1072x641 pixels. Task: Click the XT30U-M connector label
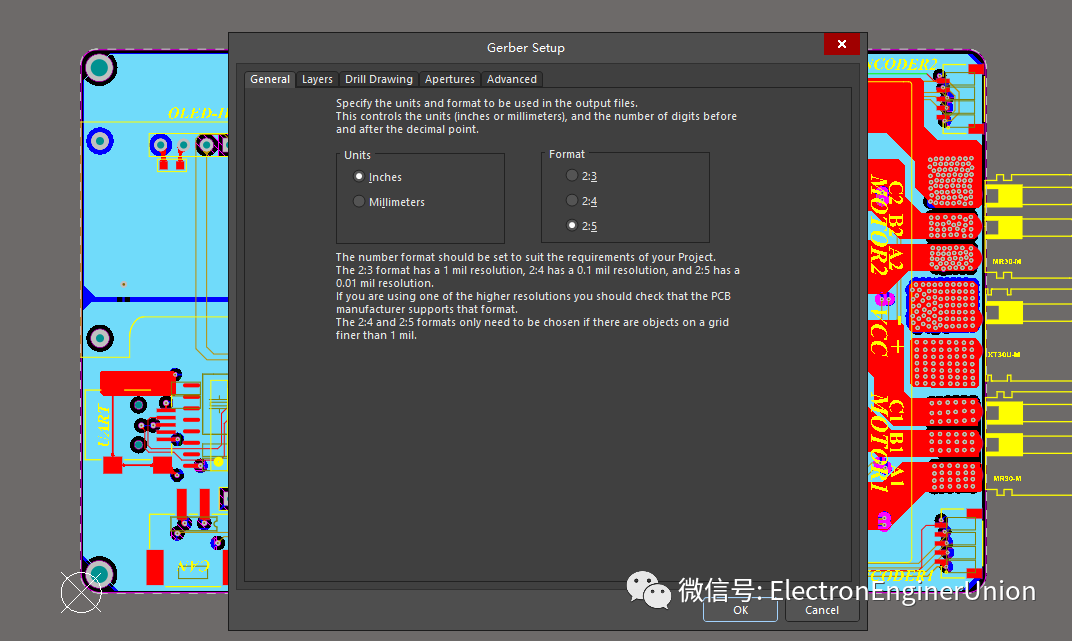point(1004,354)
